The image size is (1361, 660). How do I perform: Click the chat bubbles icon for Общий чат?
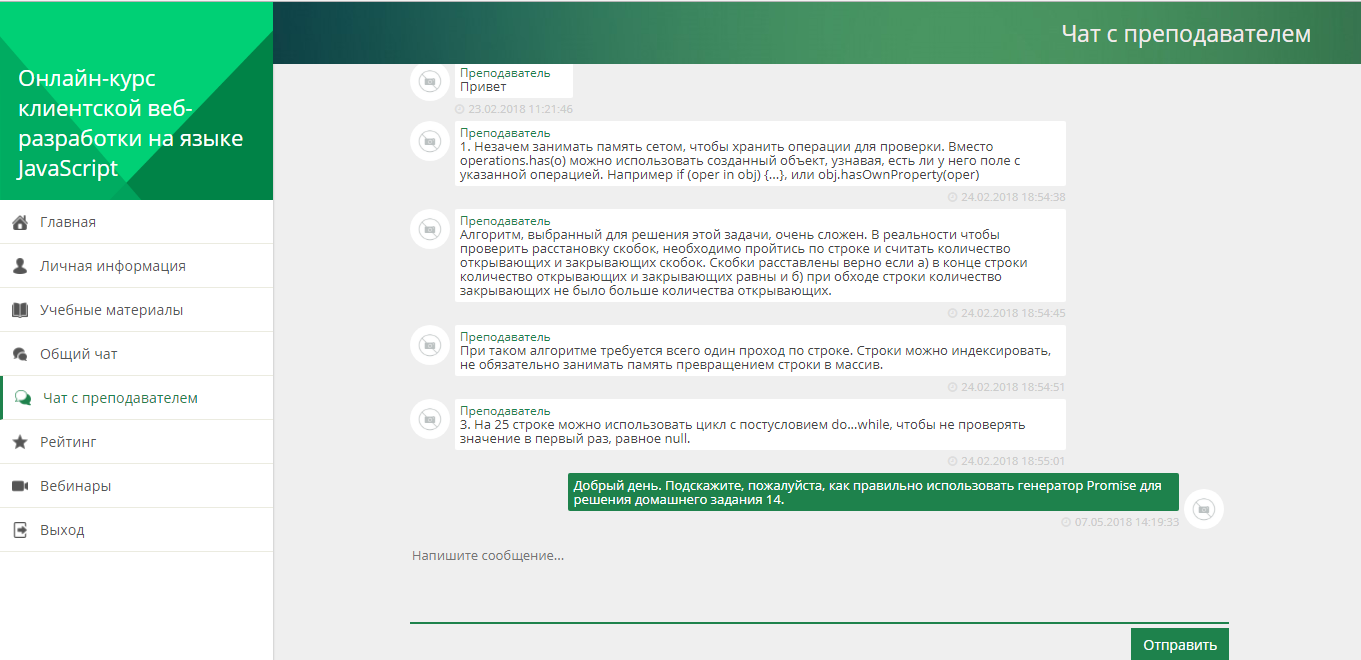coord(19,354)
